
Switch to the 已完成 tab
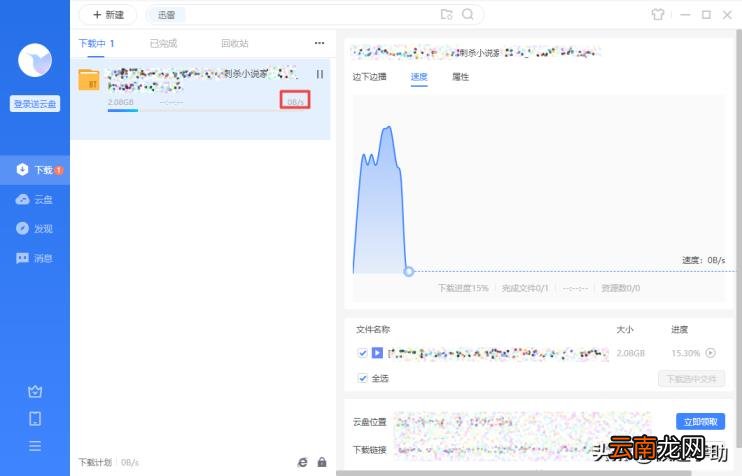(x=163, y=44)
